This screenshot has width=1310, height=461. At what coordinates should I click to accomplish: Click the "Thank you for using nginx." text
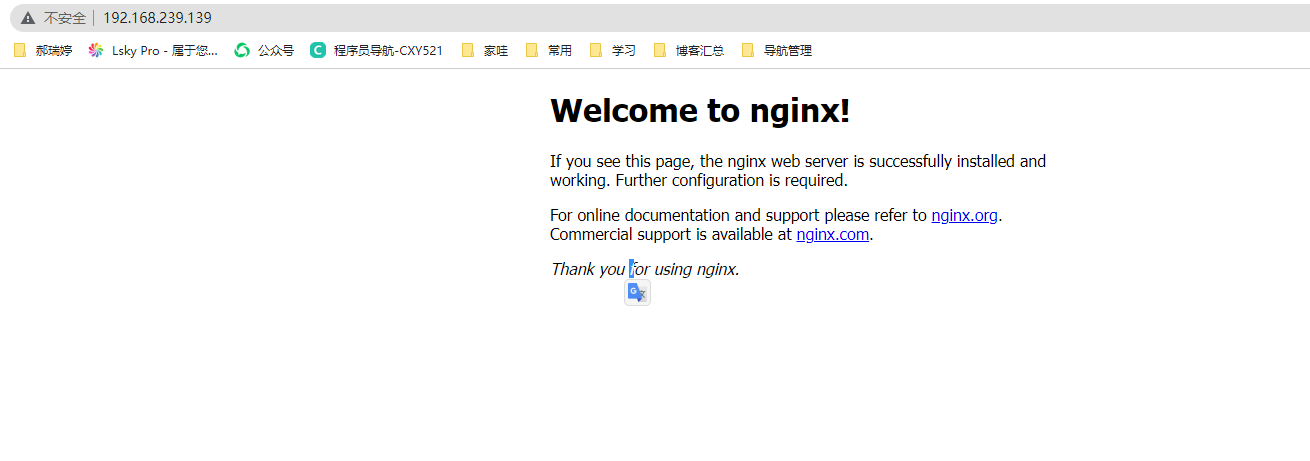[645, 269]
